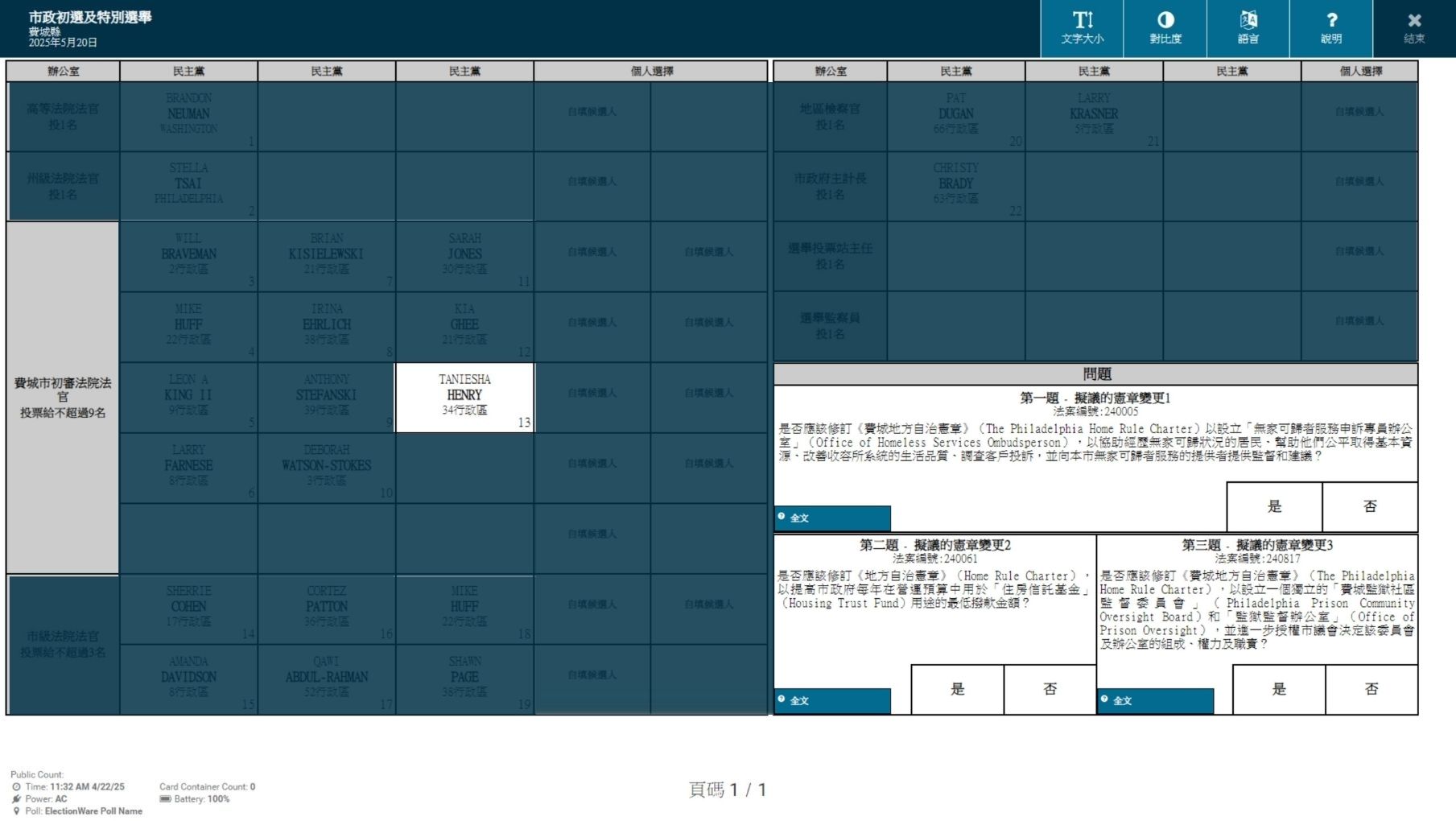Open full text (全文) for Question 2

[832, 700]
